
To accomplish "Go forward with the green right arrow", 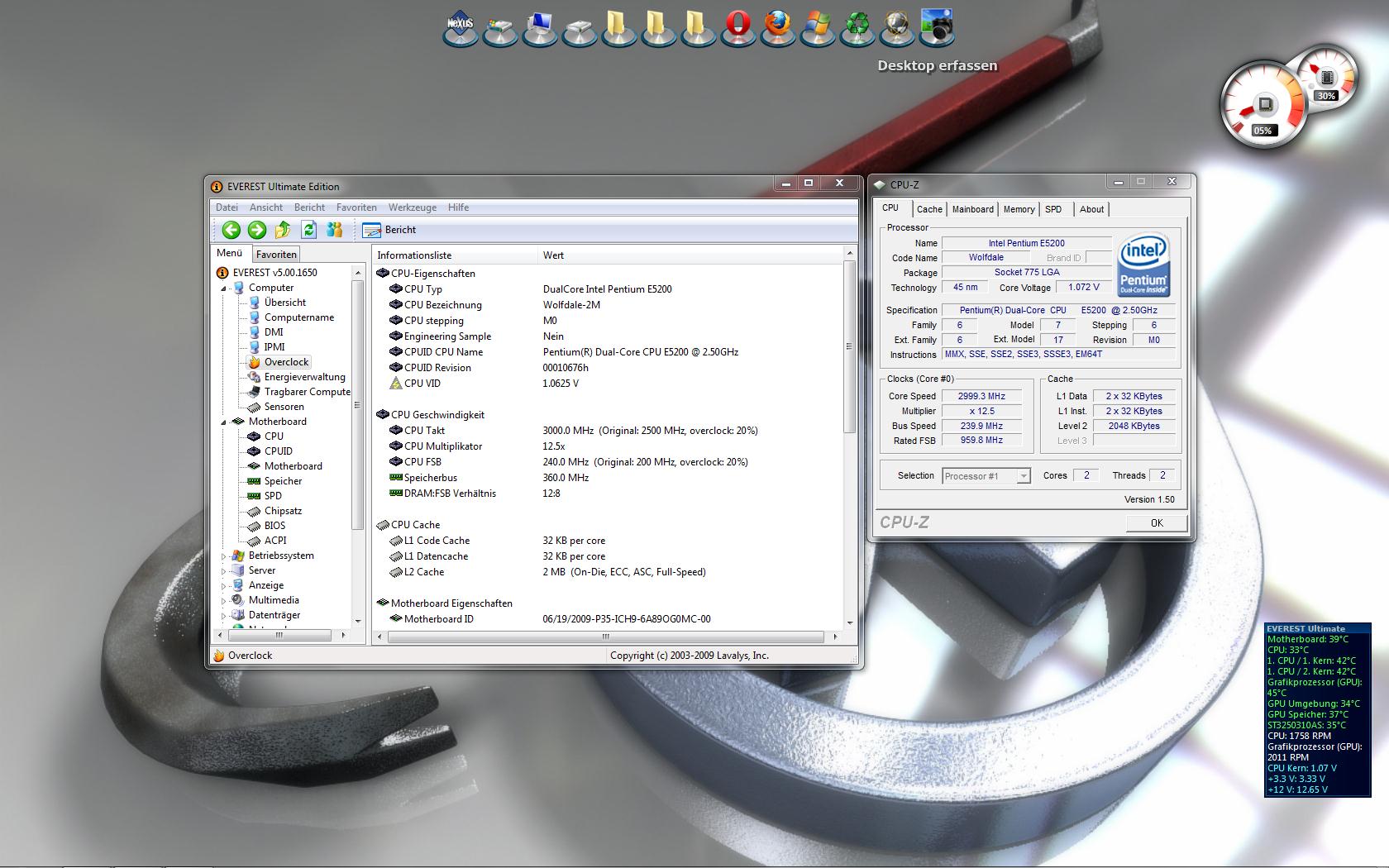I will tap(257, 230).
